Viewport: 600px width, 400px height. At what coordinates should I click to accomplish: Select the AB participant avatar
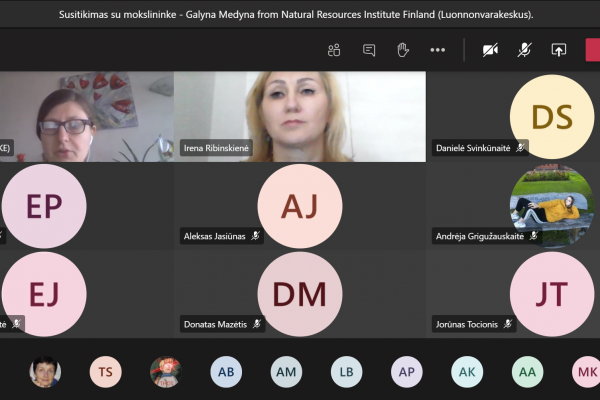point(226,372)
